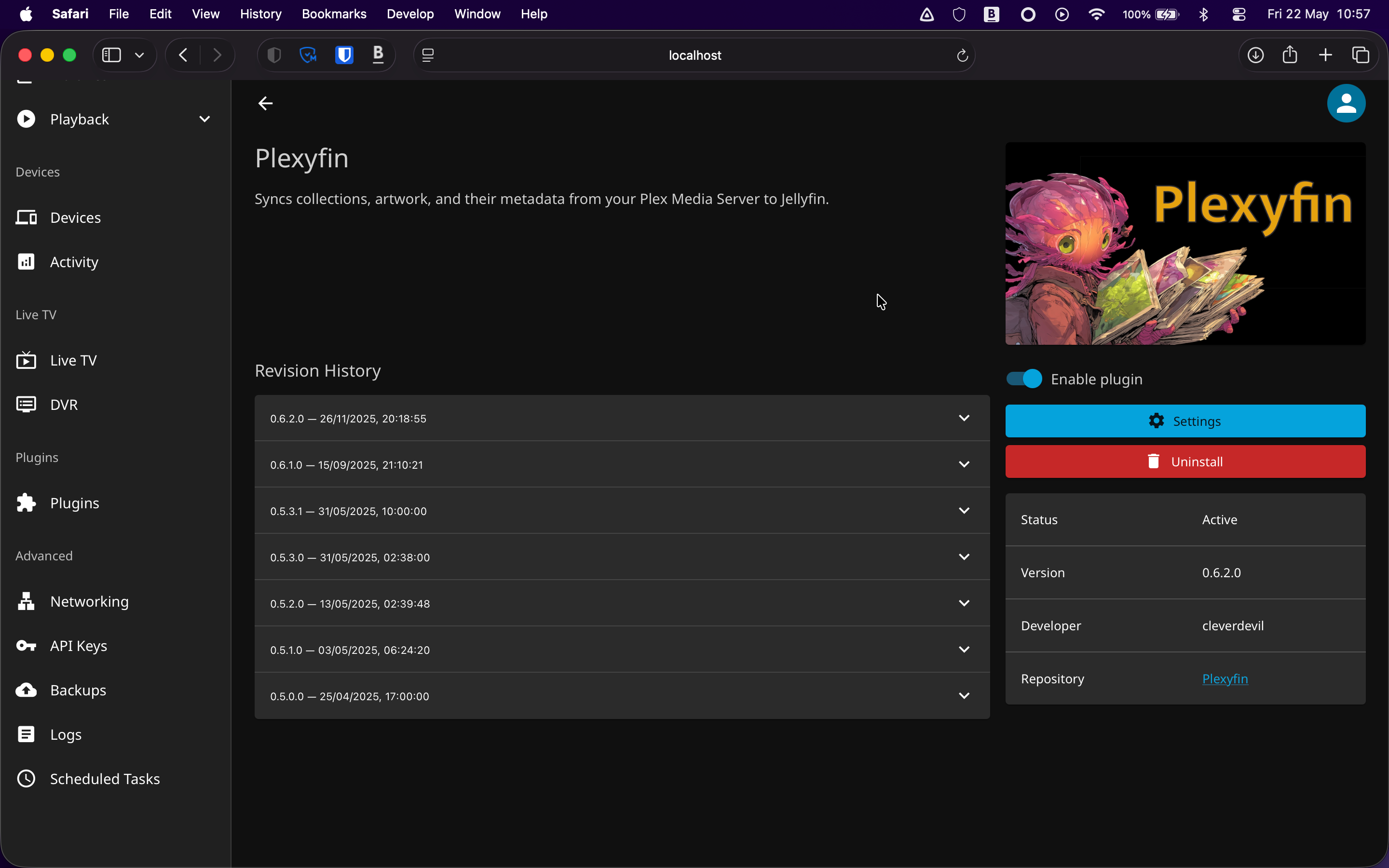Screen dimensions: 1389x868
Task: Click the Live TV icon in sidebar
Action: pos(26,360)
